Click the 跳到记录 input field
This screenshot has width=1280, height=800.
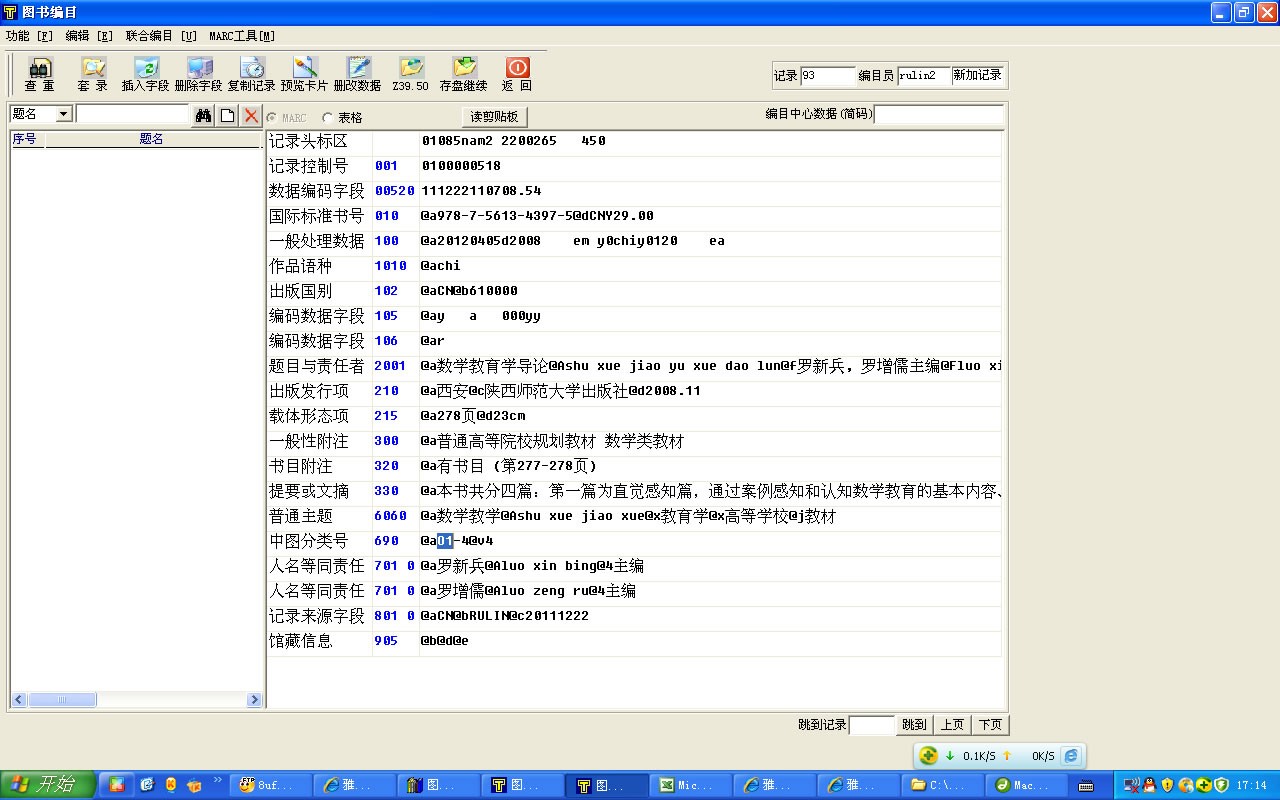[871, 725]
